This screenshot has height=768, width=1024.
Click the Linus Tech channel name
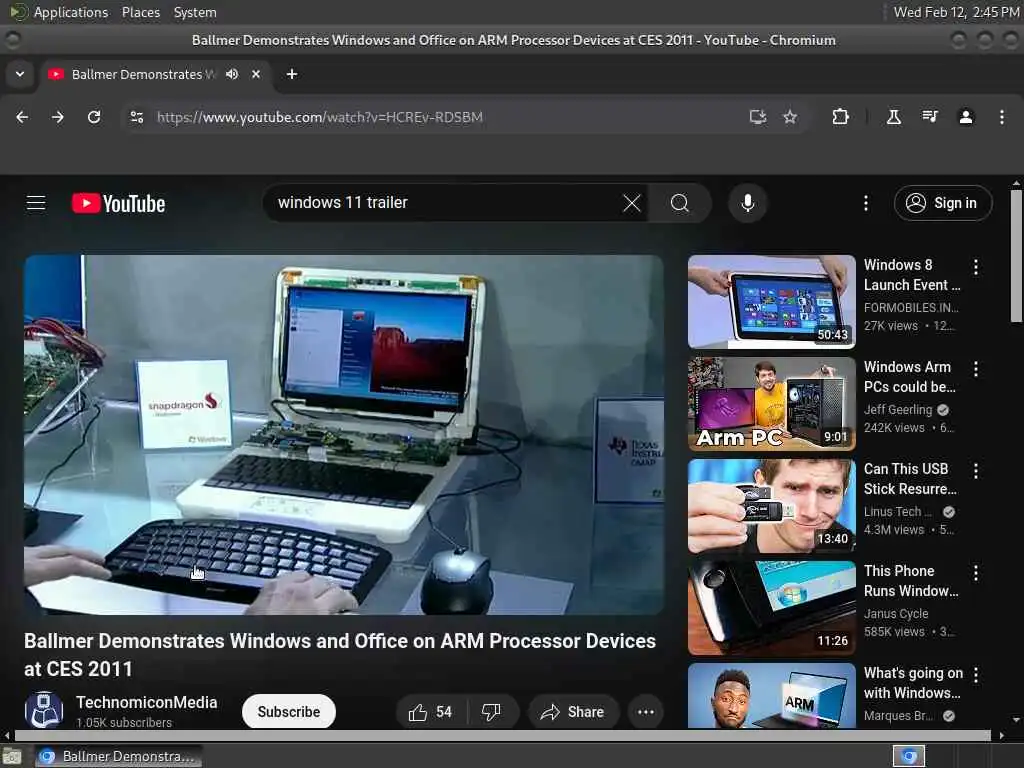point(897,511)
